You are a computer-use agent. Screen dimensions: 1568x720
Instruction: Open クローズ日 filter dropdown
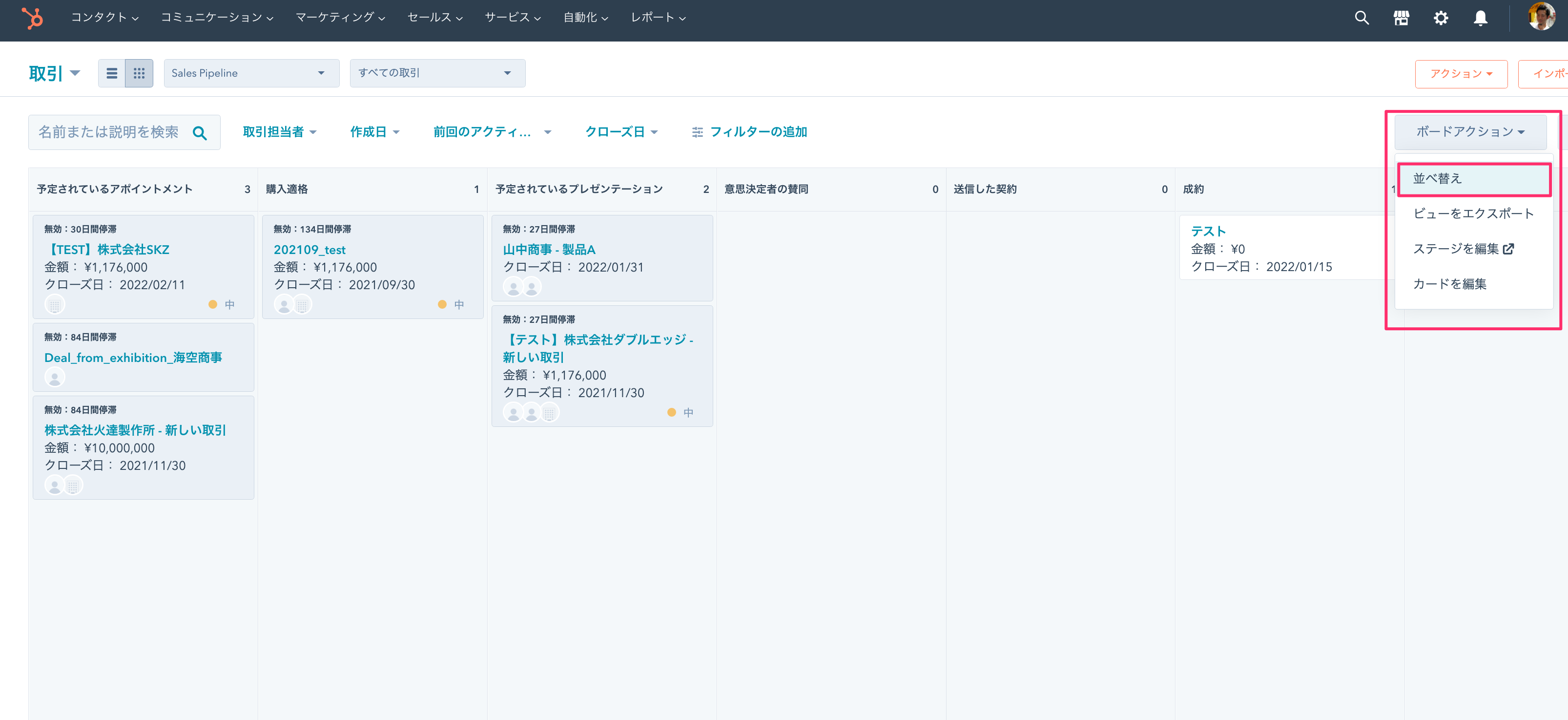point(621,131)
